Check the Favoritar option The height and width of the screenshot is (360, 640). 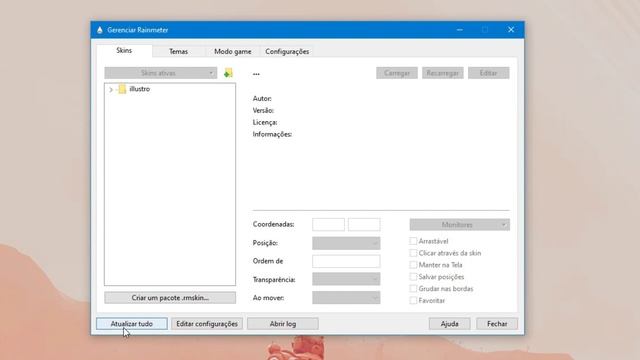(x=413, y=300)
